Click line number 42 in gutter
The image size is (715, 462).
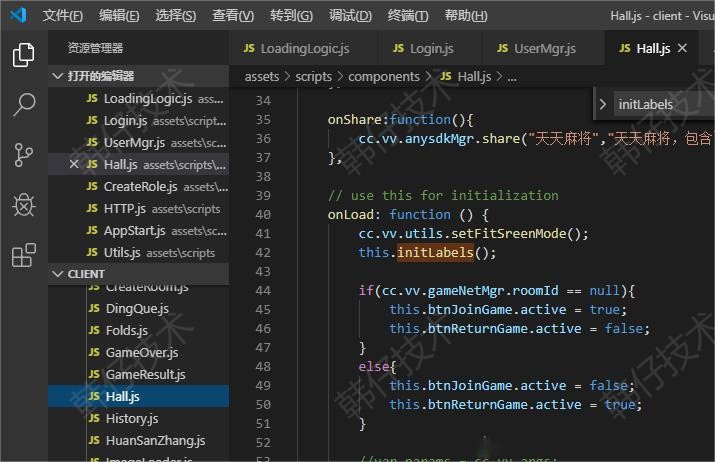(x=263, y=252)
